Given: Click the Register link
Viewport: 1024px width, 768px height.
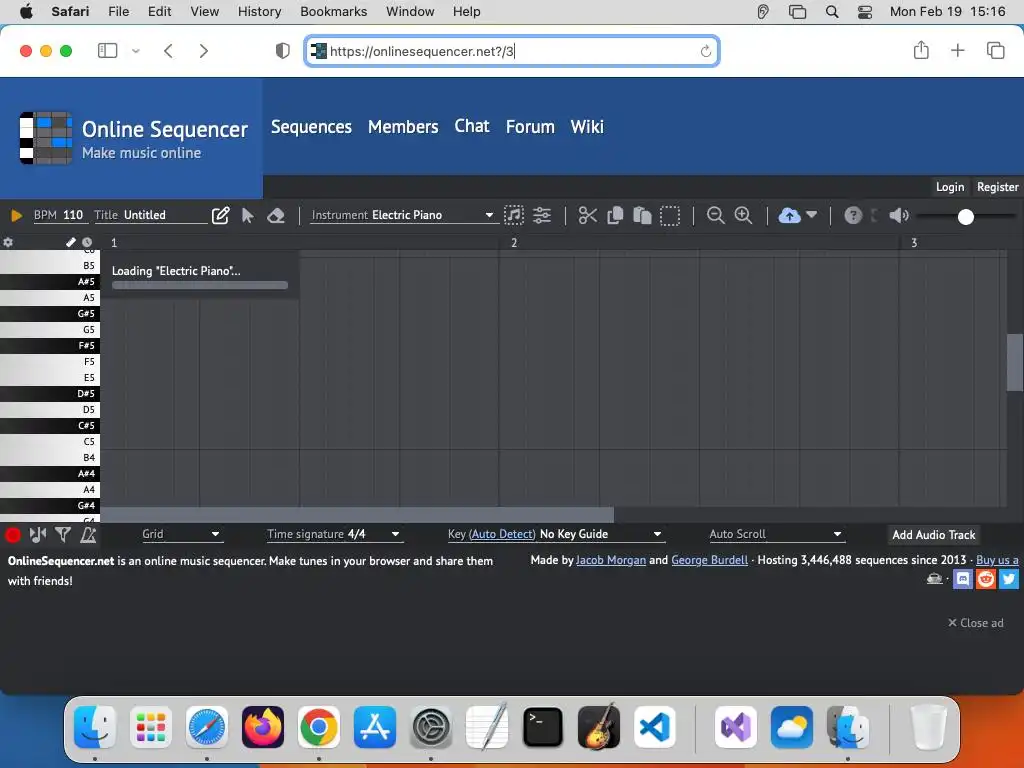Looking at the screenshot, I should click(x=997, y=187).
